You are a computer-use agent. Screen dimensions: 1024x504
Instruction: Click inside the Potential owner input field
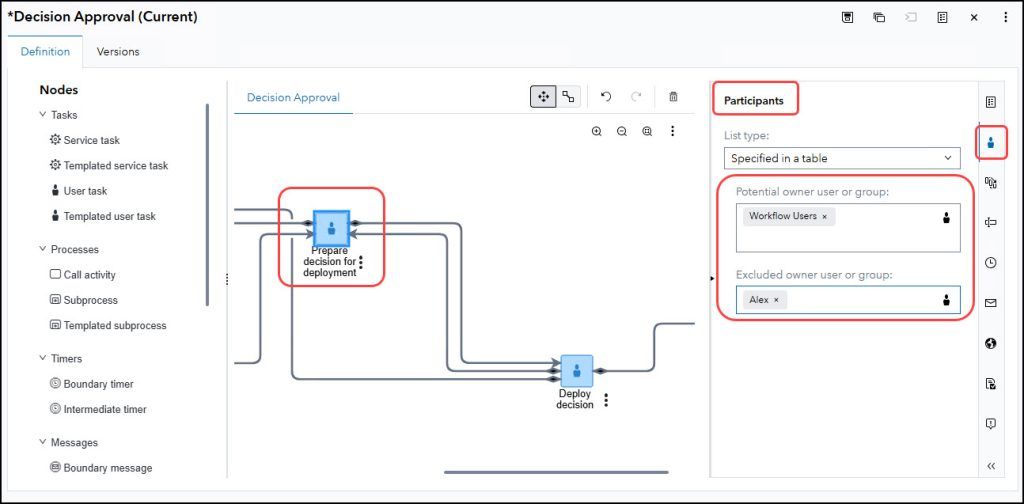[848, 228]
